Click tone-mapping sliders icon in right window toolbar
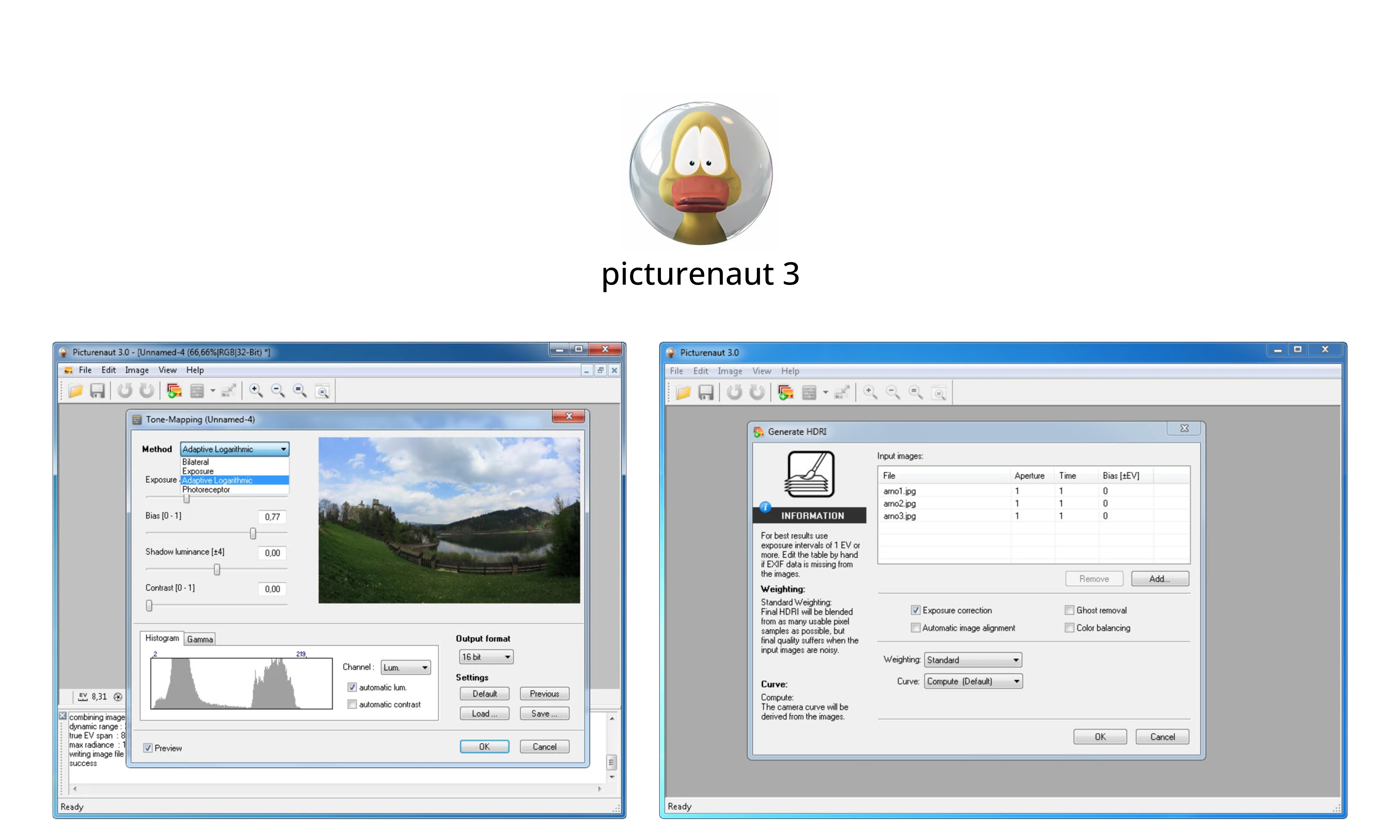 809,392
